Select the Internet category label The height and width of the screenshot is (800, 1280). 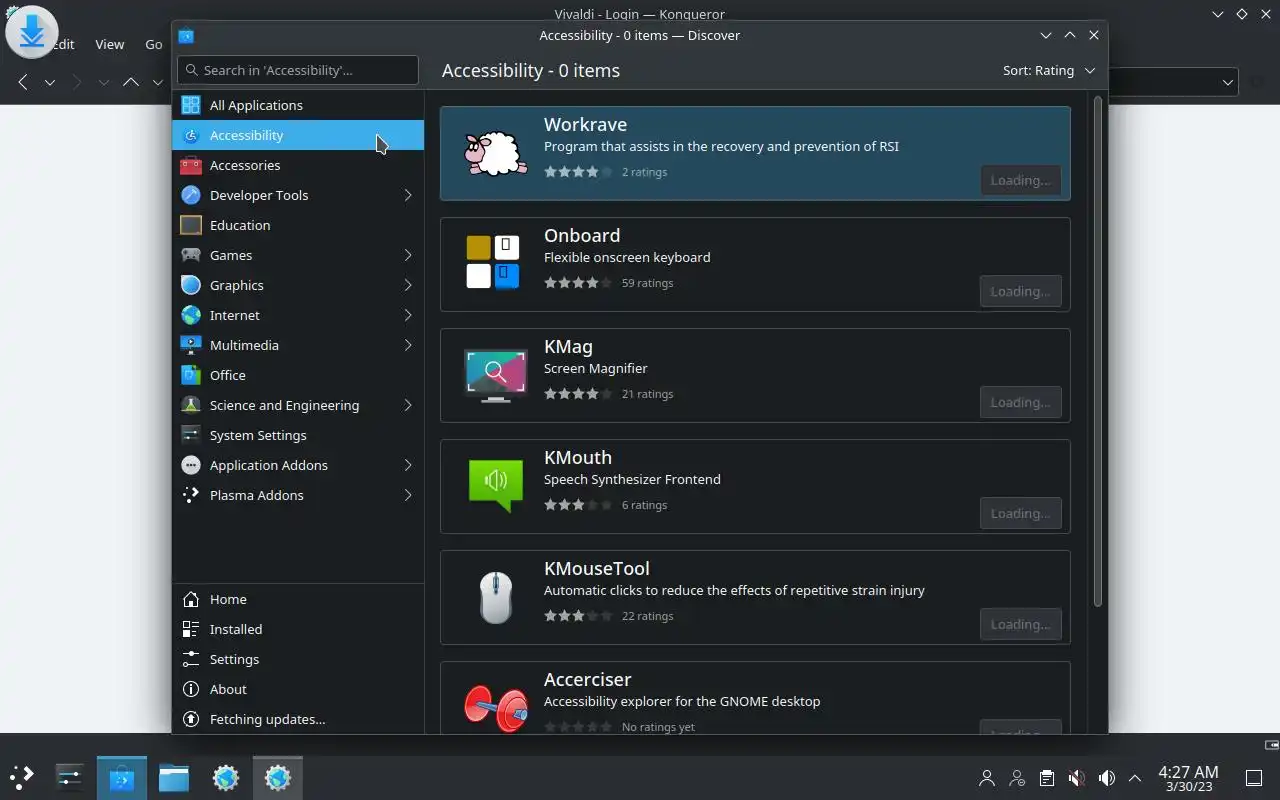235,315
